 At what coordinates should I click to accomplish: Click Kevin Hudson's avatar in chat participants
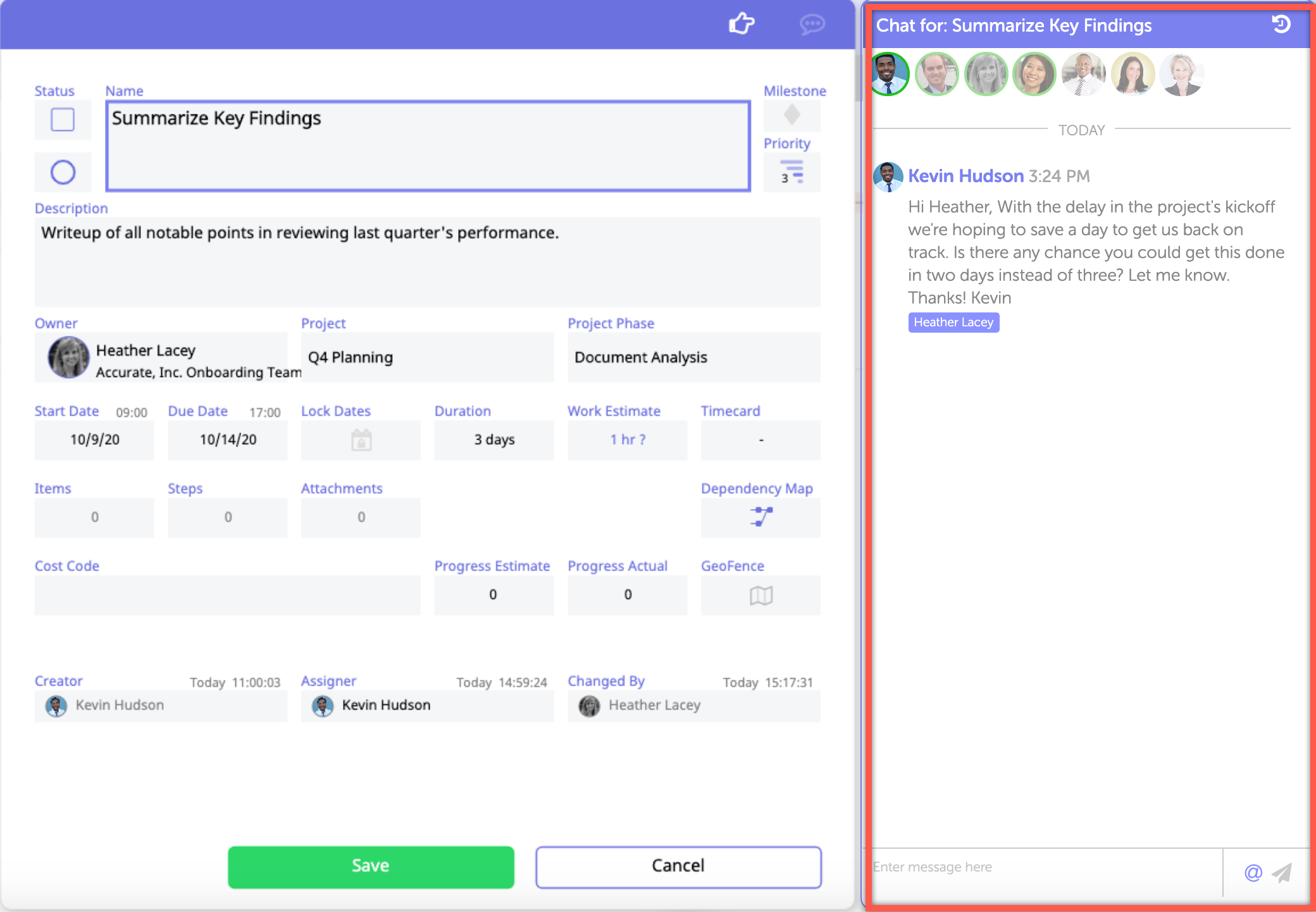tap(889, 74)
